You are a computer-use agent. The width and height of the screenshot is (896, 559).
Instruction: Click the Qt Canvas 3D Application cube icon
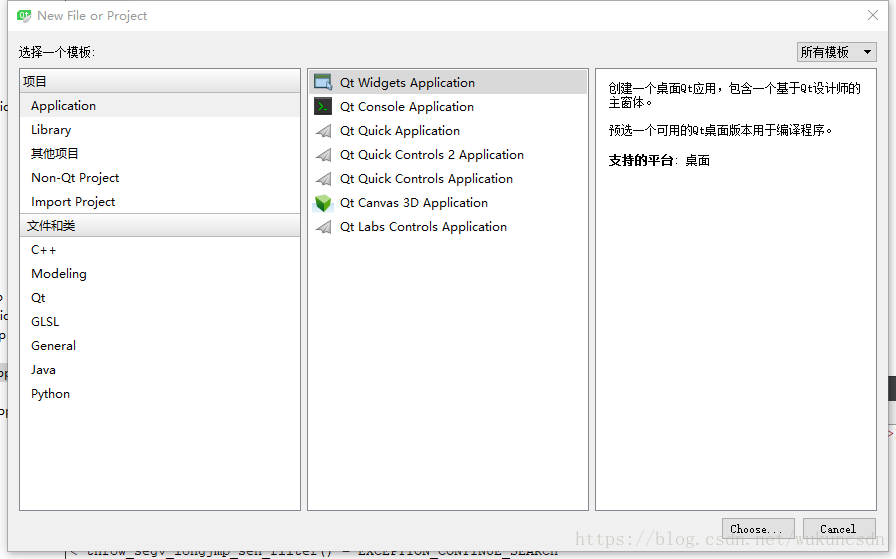(x=323, y=203)
